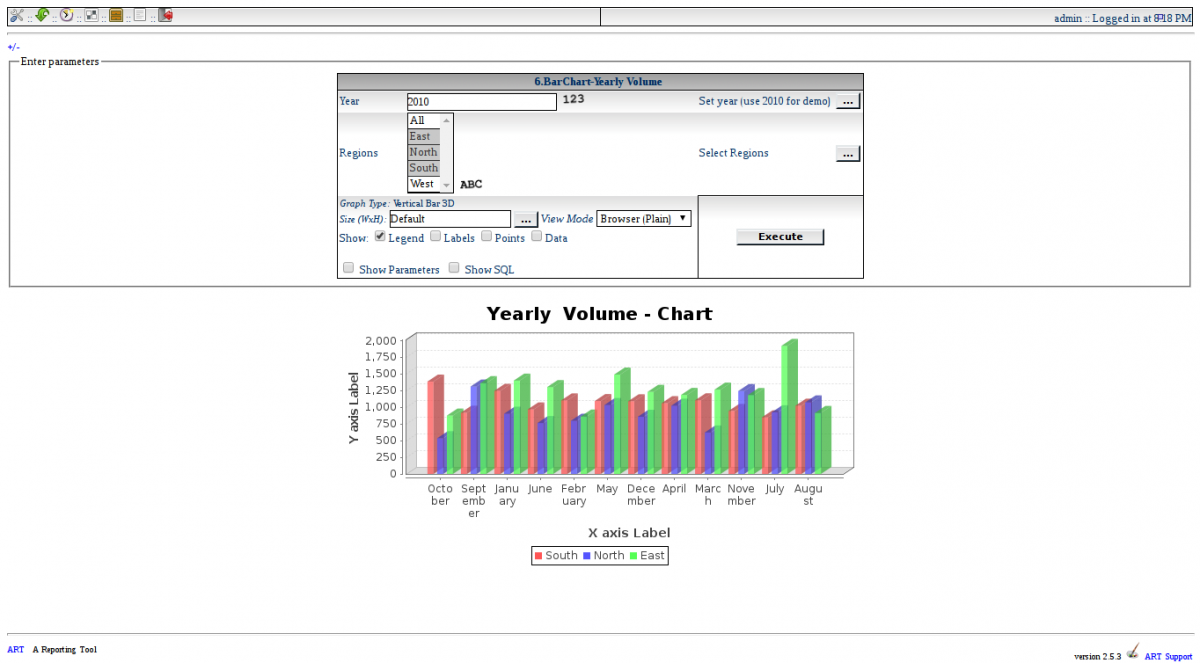Click the checkered squares toolbar icon
Viewport: 1200px width, 663px height.
point(91,15)
